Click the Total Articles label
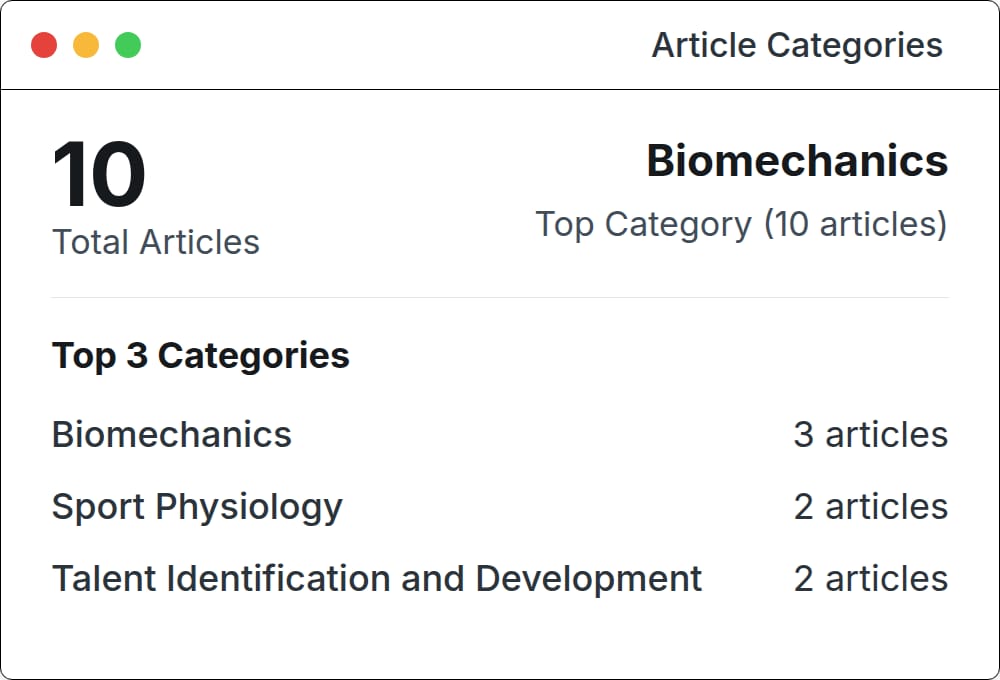This screenshot has width=1000, height=680. click(x=156, y=242)
